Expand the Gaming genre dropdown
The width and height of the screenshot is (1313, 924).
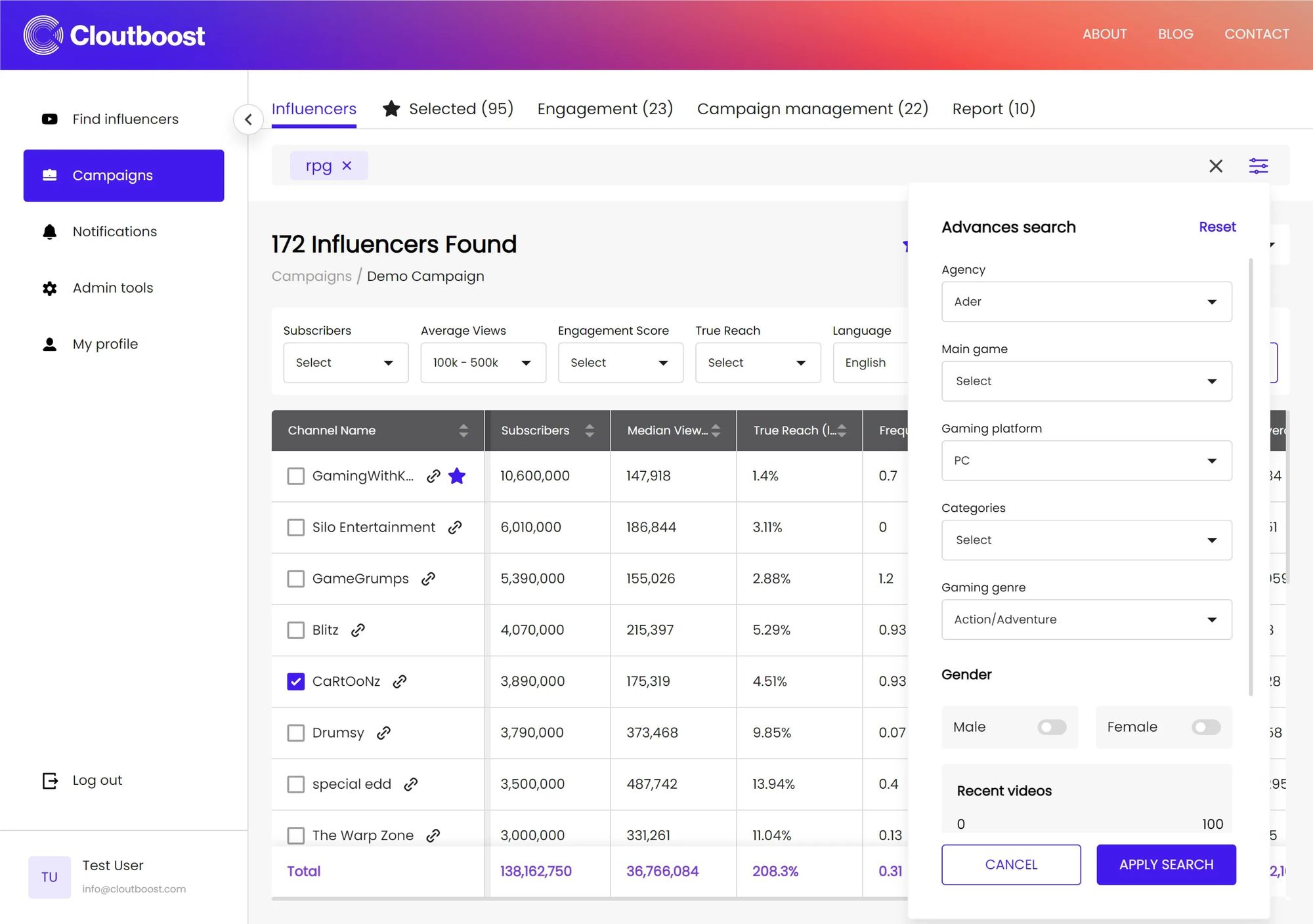pyautogui.click(x=1086, y=619)
